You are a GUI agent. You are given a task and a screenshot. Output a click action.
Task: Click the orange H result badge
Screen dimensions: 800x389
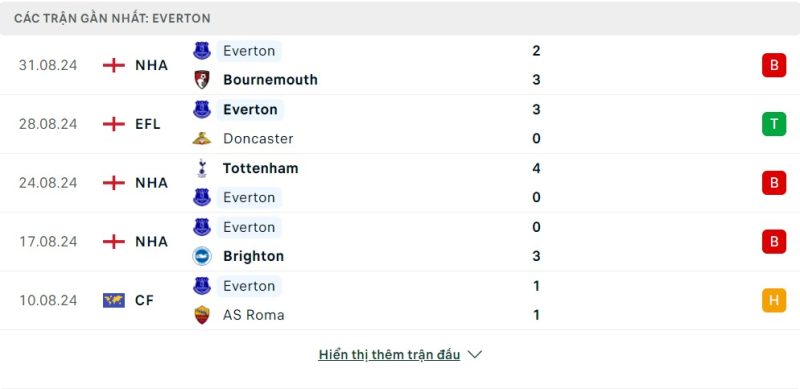click(x=774, y=300)
